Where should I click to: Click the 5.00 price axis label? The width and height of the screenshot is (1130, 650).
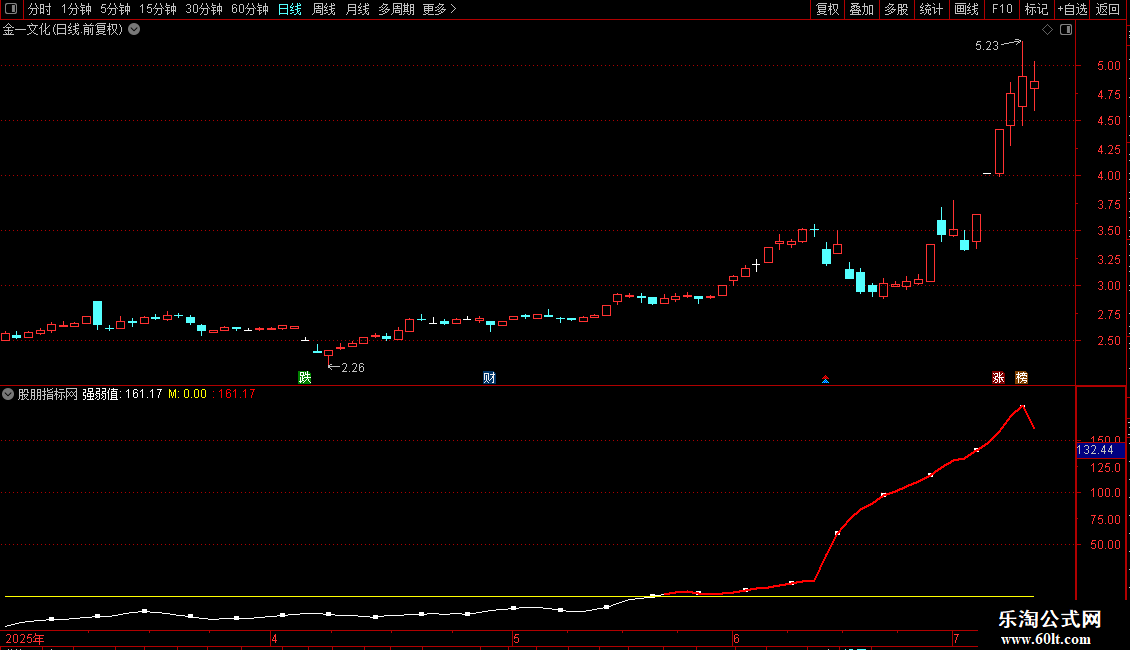point(1108,66)
